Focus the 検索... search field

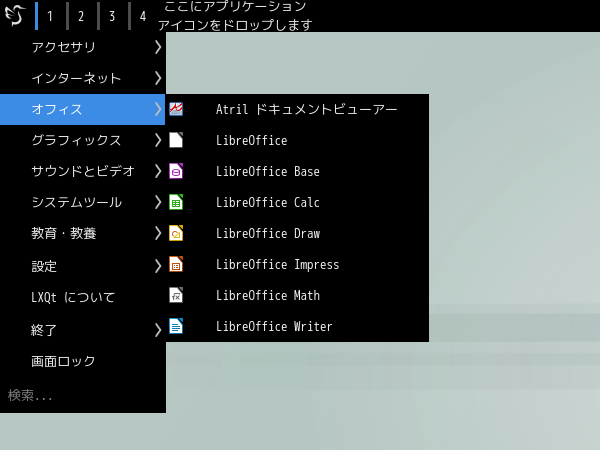pos(83,395)
